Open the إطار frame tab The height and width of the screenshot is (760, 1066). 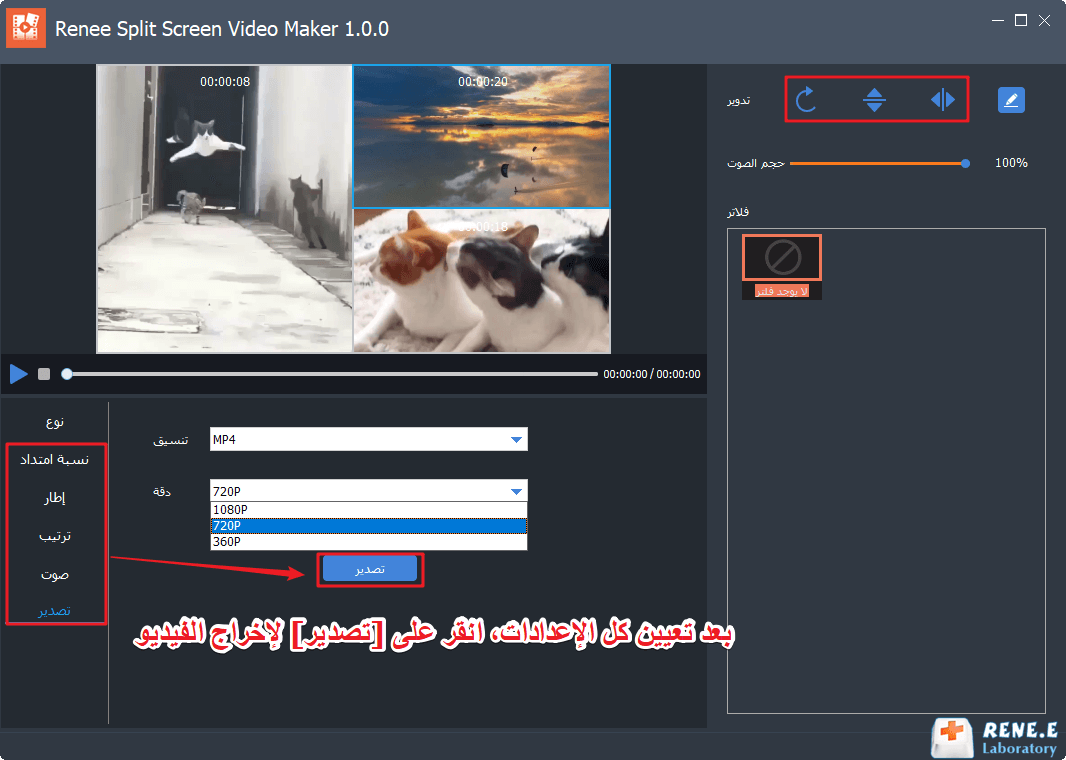tap(55, 498)
